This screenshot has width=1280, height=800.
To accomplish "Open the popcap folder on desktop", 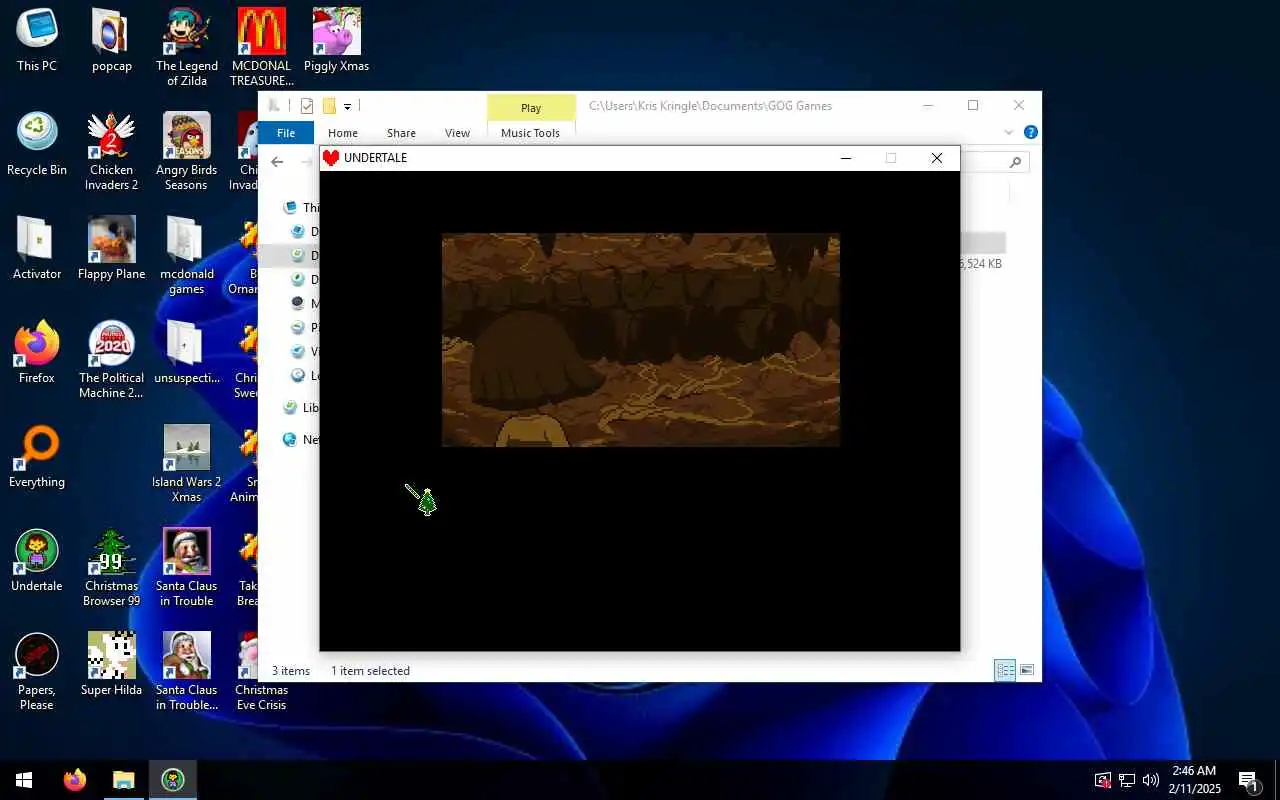I will tap(111, 41).
